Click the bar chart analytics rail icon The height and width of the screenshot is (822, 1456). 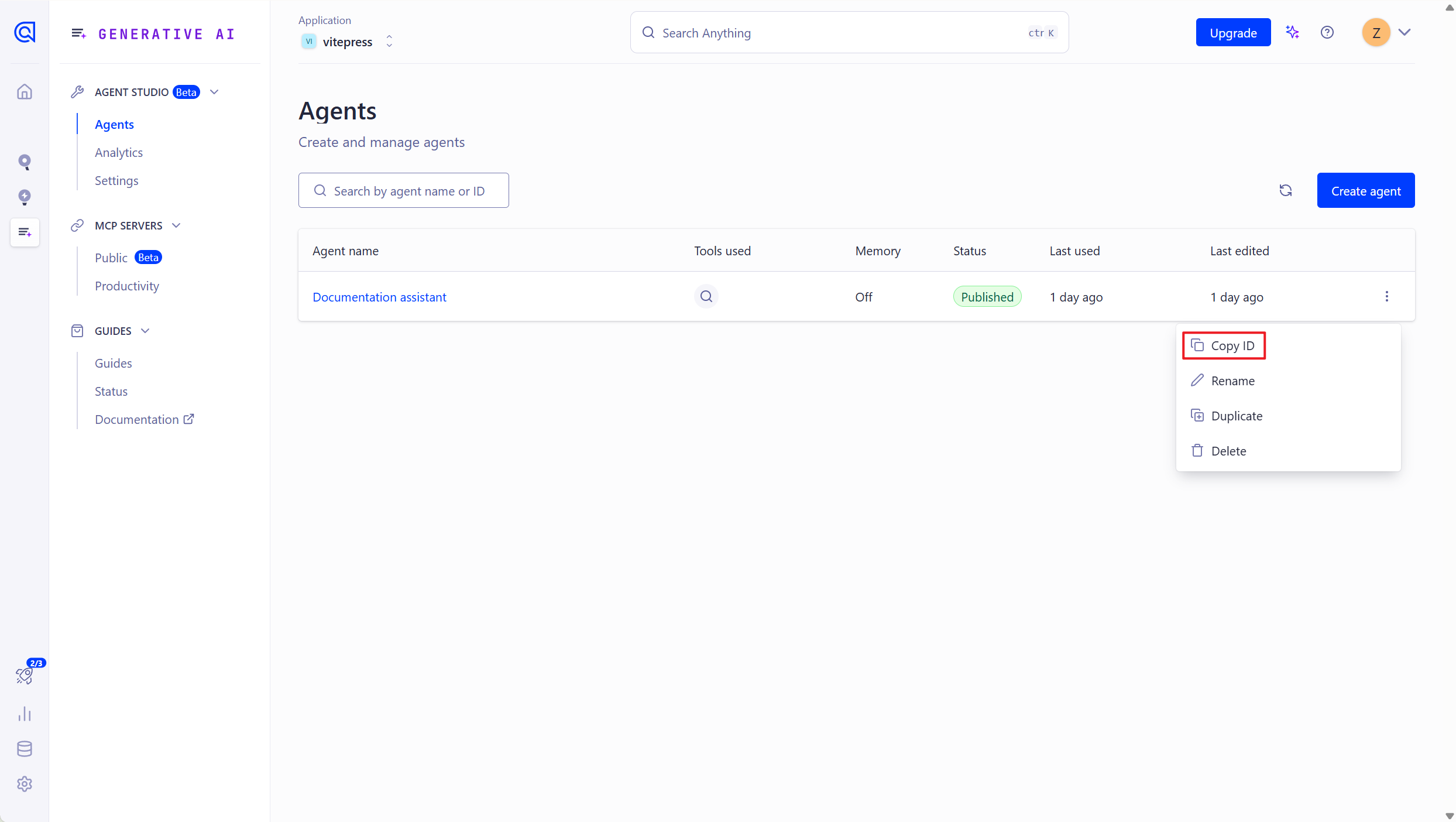point(25,714)
